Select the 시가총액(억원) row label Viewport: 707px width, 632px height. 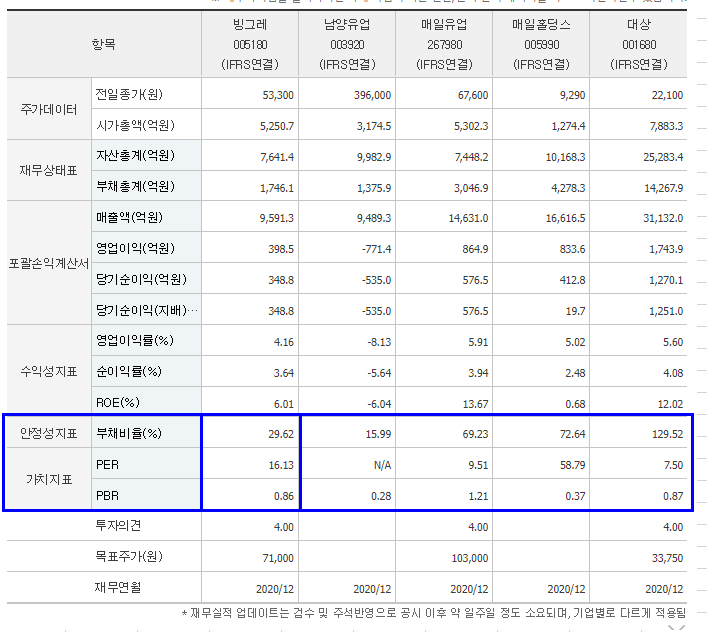click(x=135, y=125)
